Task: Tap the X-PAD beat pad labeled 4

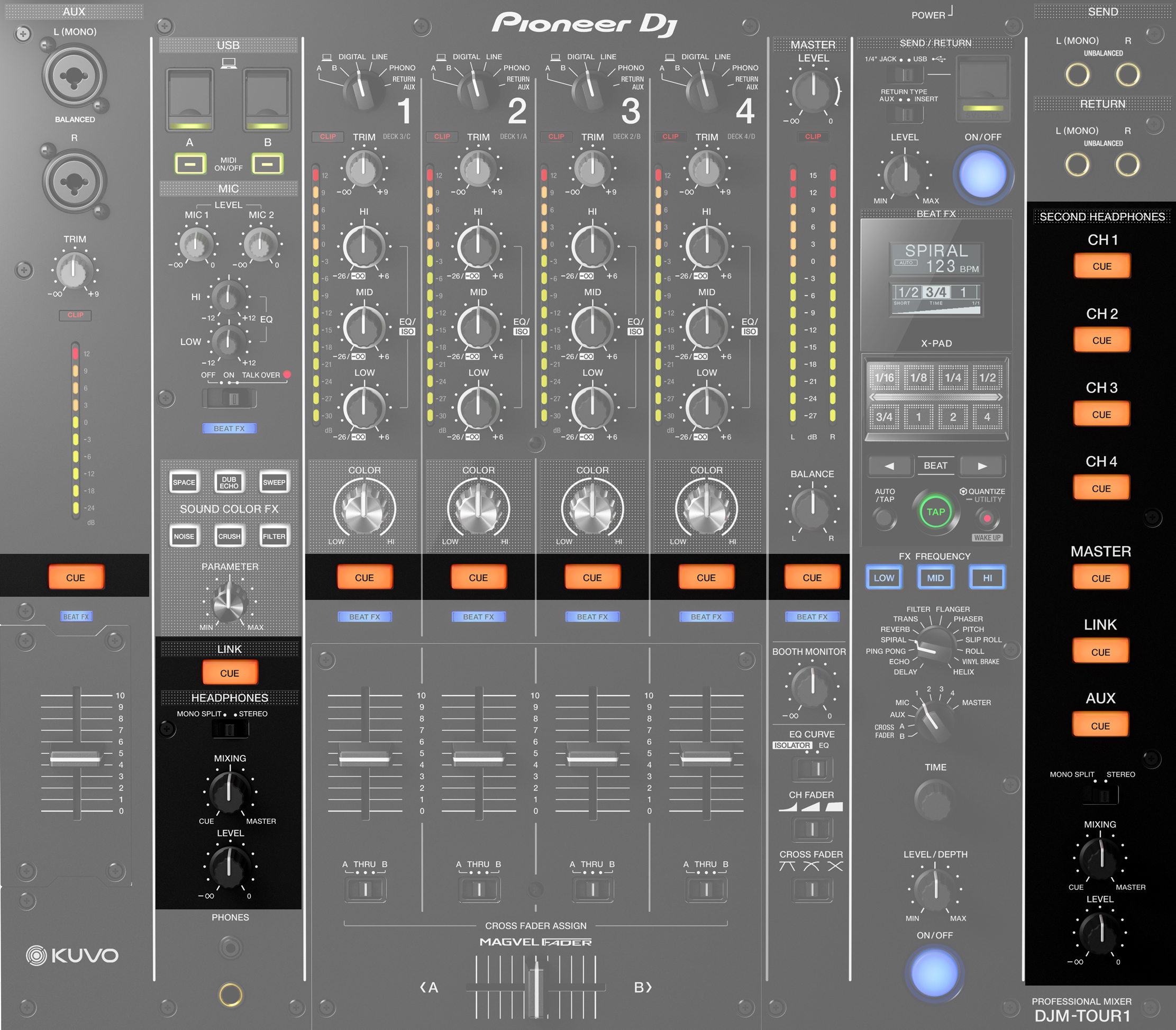Action: pyautogui.click(x=988, y=417)
